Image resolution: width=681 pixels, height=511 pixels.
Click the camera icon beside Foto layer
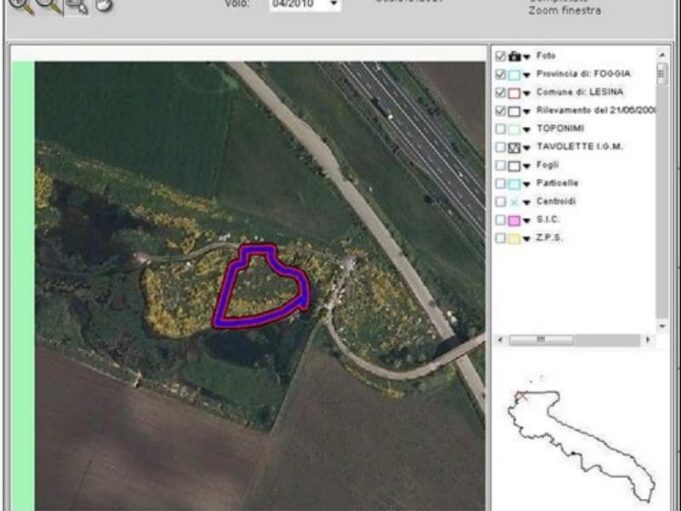515,56
